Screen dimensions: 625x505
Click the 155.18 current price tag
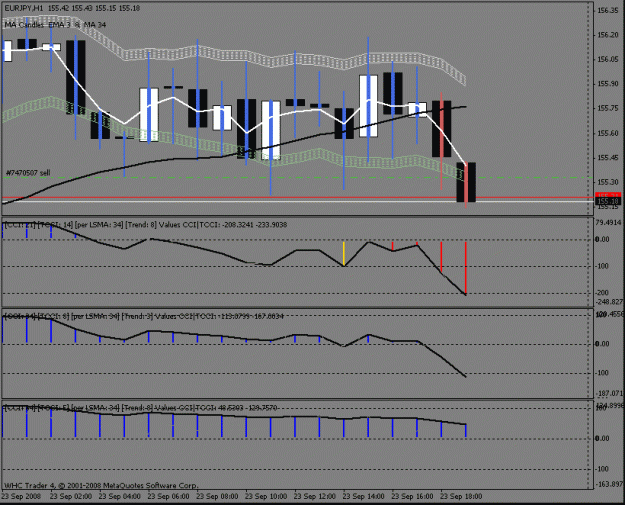[x=609, y=201]
